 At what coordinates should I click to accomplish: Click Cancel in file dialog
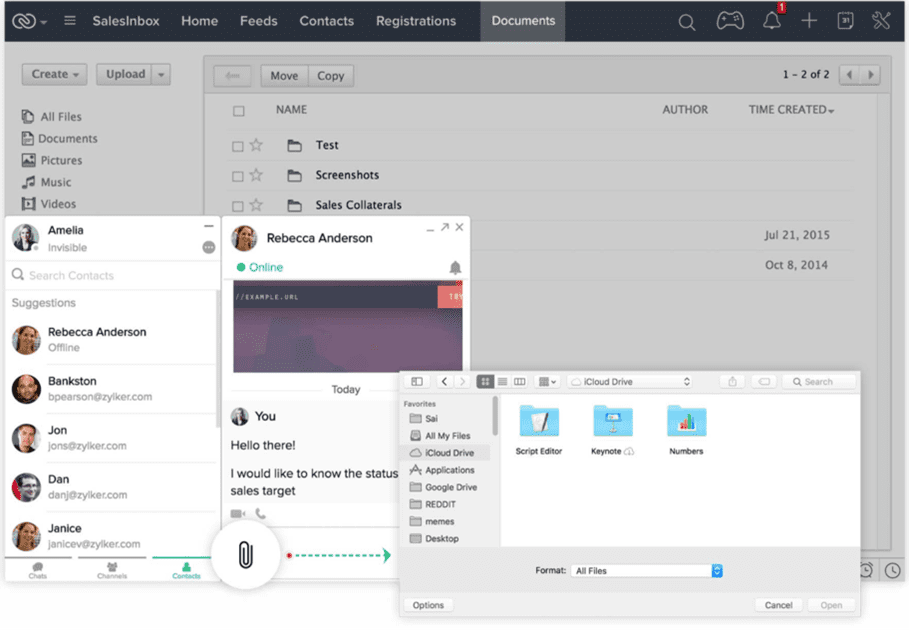[x=778, y=605]
